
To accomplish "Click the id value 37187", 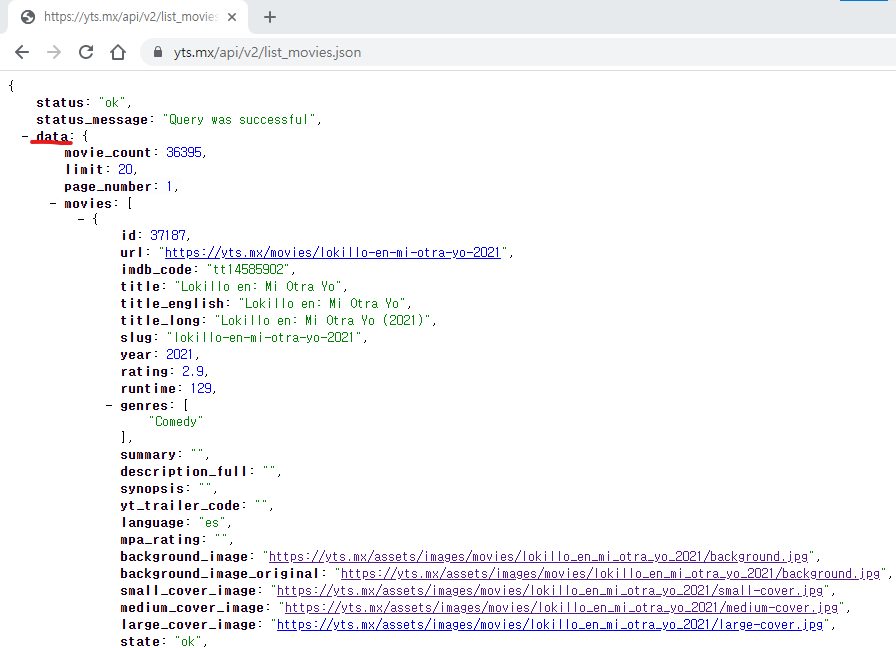I will (168, 235).
